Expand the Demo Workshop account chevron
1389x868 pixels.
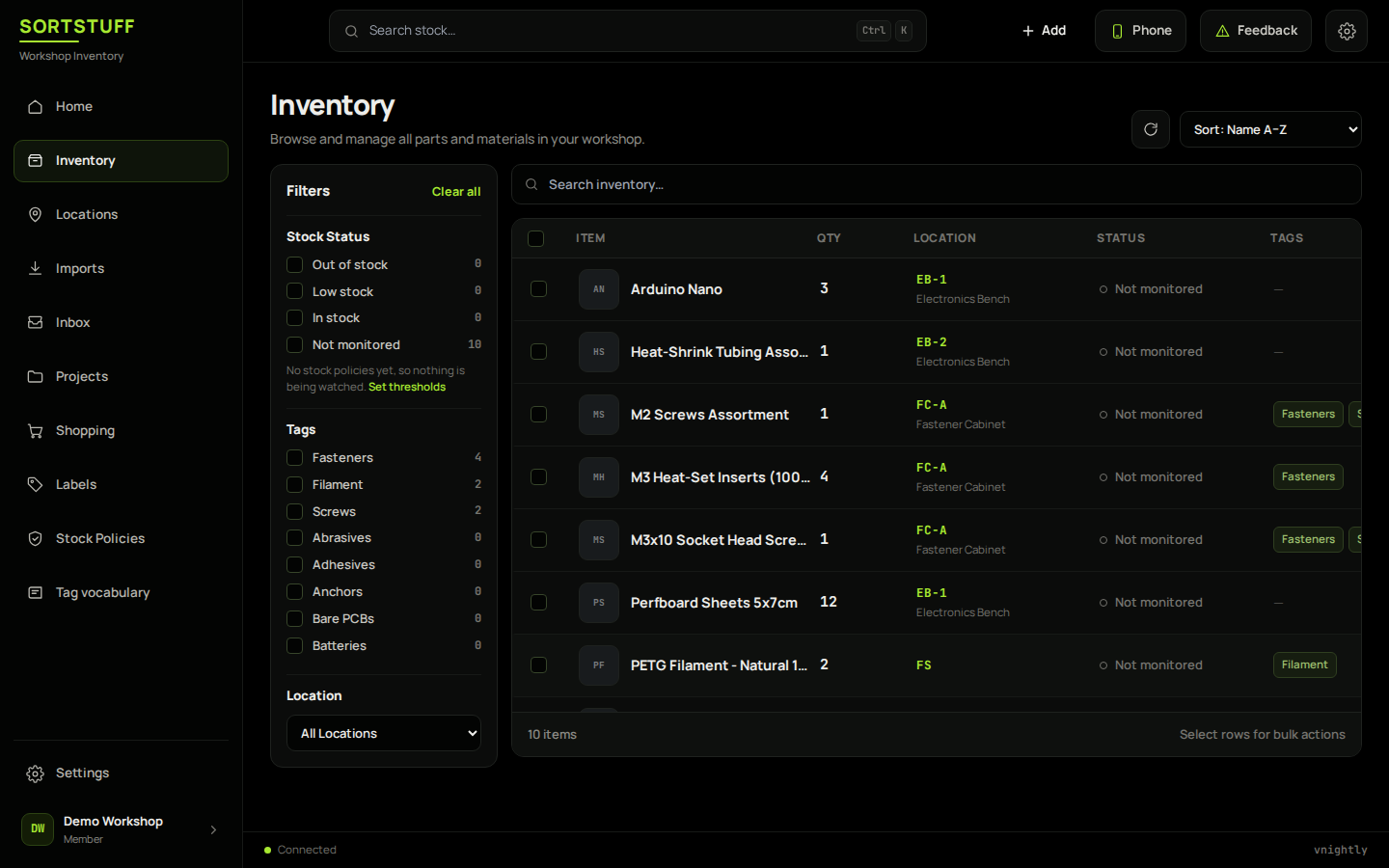point(213,829)
